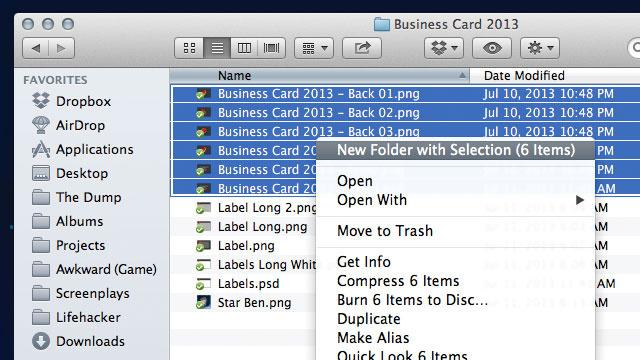This screenshot has height=360, width=640.
Task: Open the Dropbox toolbar dropdown
Action: (x=444, y=48)
